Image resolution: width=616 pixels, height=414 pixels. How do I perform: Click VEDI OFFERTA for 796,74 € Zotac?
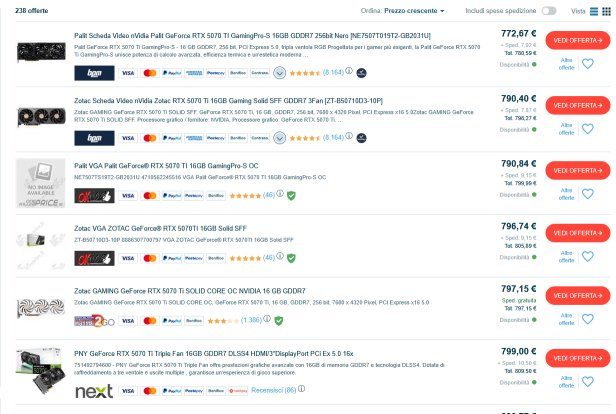(578, 233)
